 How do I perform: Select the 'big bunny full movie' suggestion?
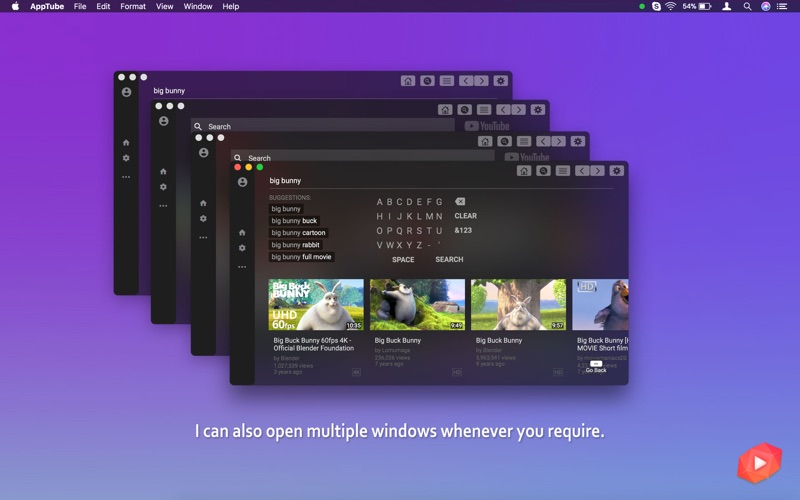pyautogui.click(x=302, y=257)
